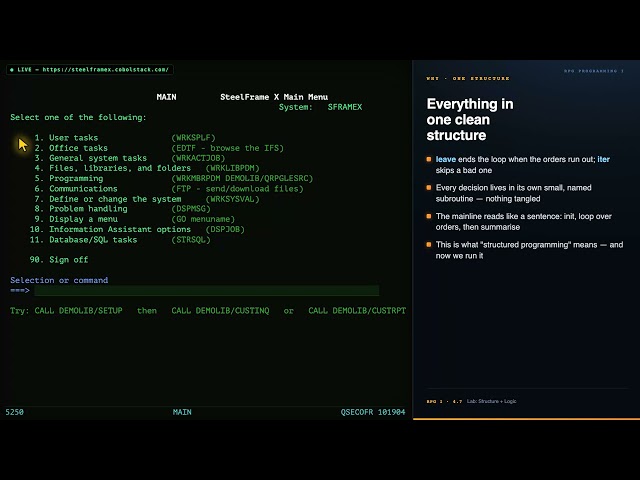Image resolution: width=640 pixels, height=480 pixels.
Task: Open option 8 Problem handling
Action: (81, 209)
